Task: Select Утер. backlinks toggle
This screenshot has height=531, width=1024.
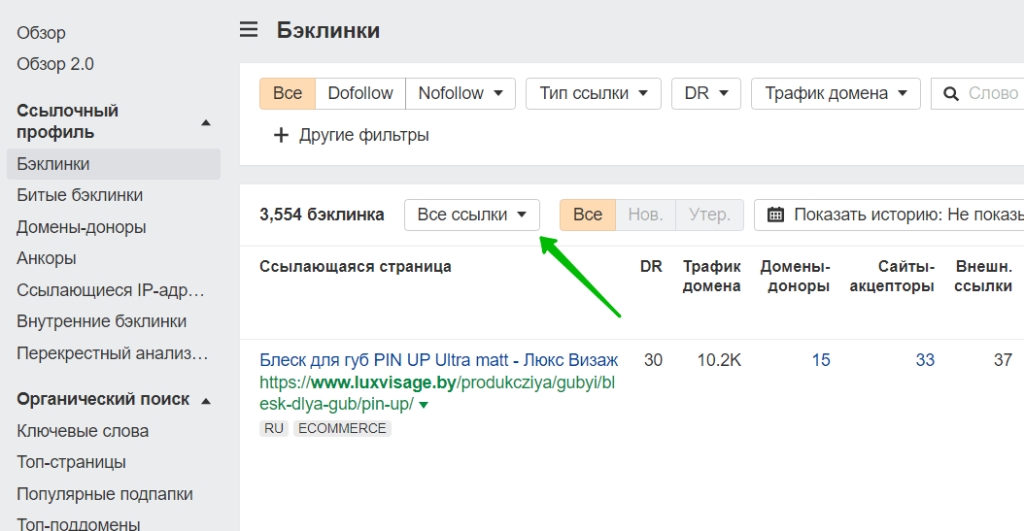Action: pyautogui.click(x=709, y=215)
